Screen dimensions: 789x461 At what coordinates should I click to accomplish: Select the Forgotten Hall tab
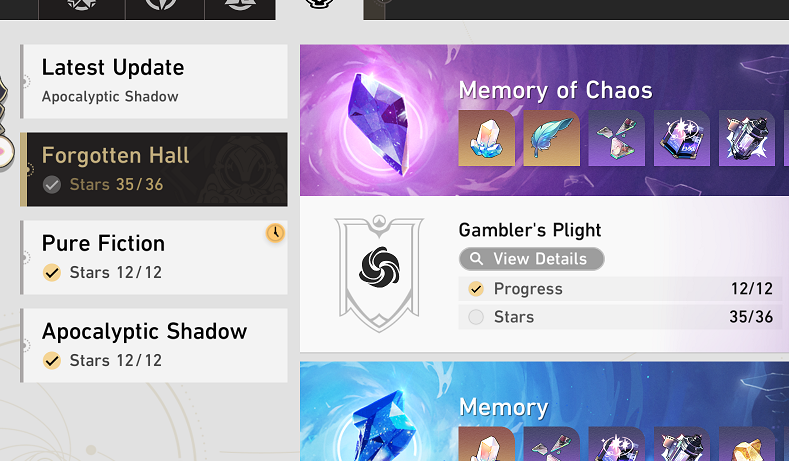pos(154,170)
